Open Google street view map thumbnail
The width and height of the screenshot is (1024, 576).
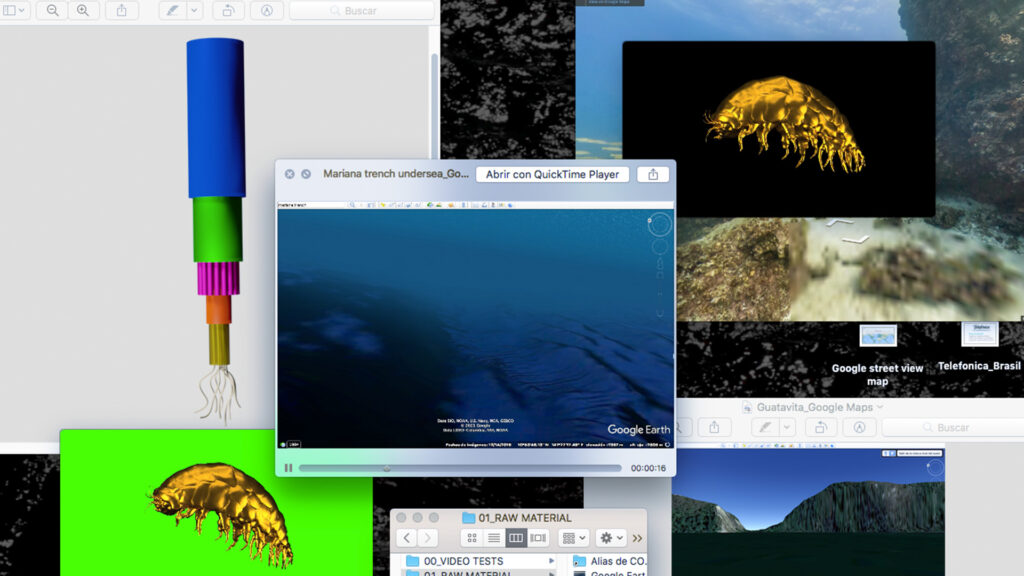coord(878,336)
